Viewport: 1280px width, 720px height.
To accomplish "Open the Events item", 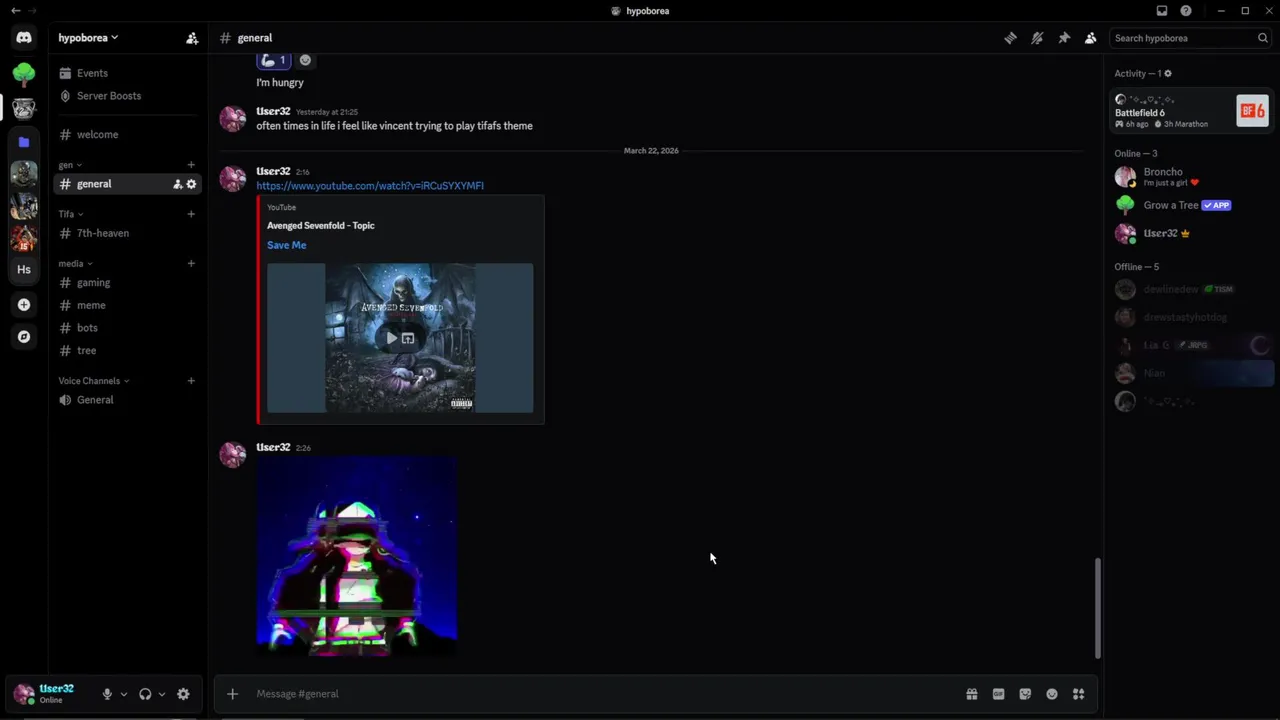I will [x=127, y=73].
